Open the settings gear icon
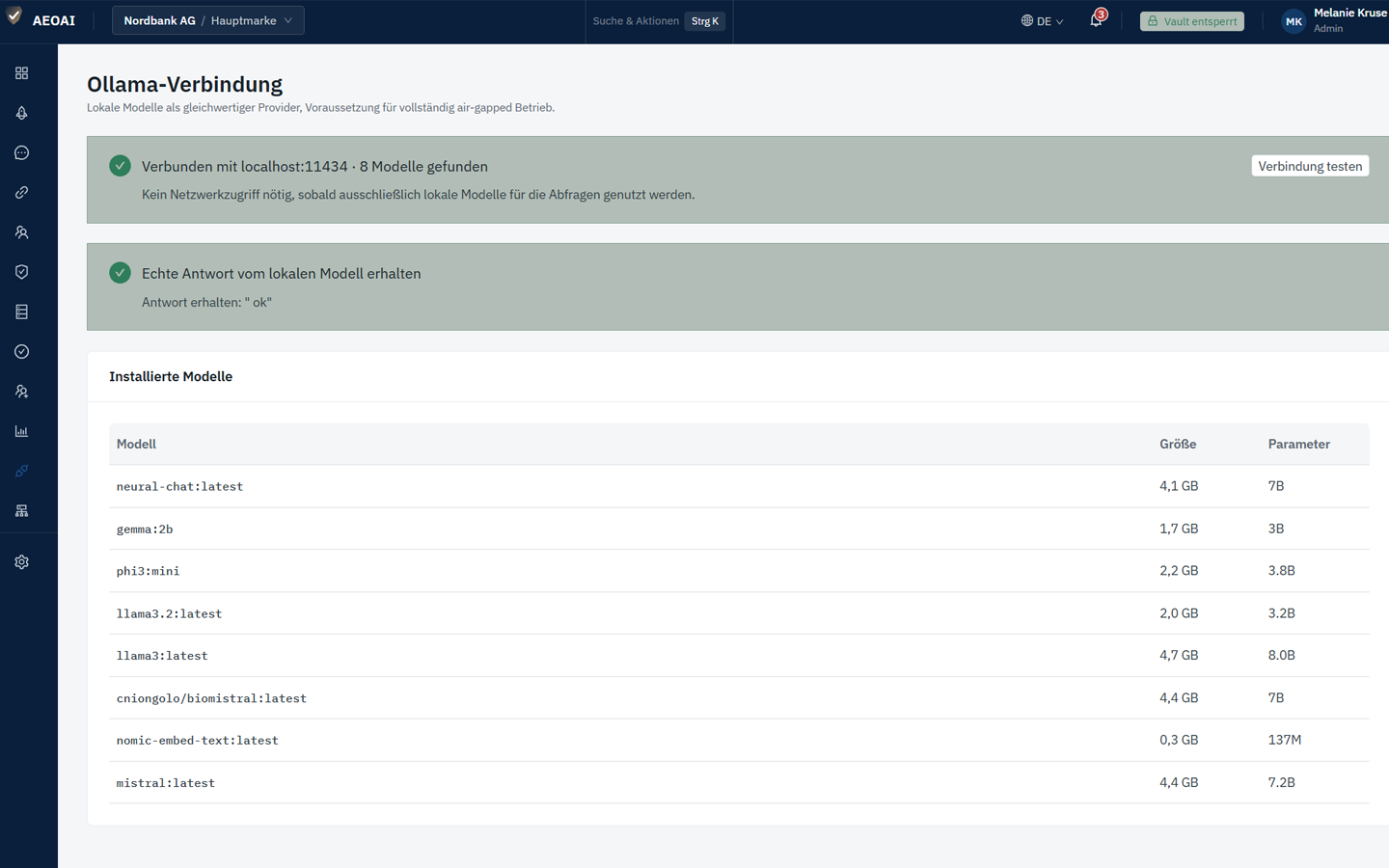 (x=21, y=562)
